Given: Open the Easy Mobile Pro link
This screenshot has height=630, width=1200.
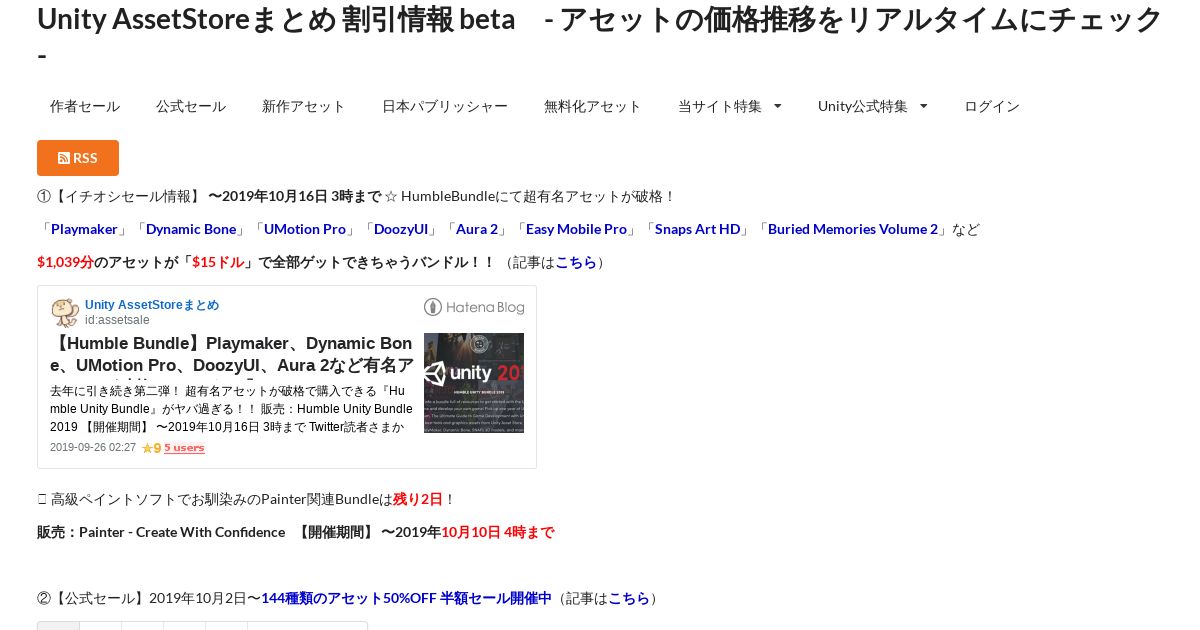Looking at the screenshot, I should pyautogui.click(x=576, y=229).
